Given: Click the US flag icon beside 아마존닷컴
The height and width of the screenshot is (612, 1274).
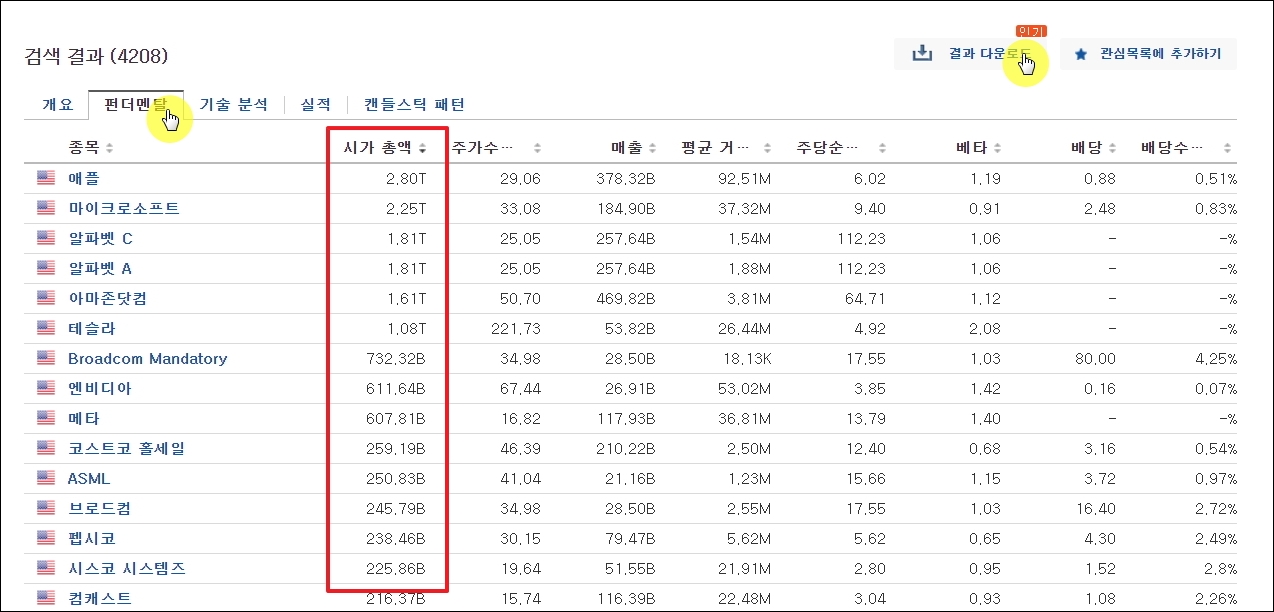Looking at the screenshot, I should tap(46, 298).
